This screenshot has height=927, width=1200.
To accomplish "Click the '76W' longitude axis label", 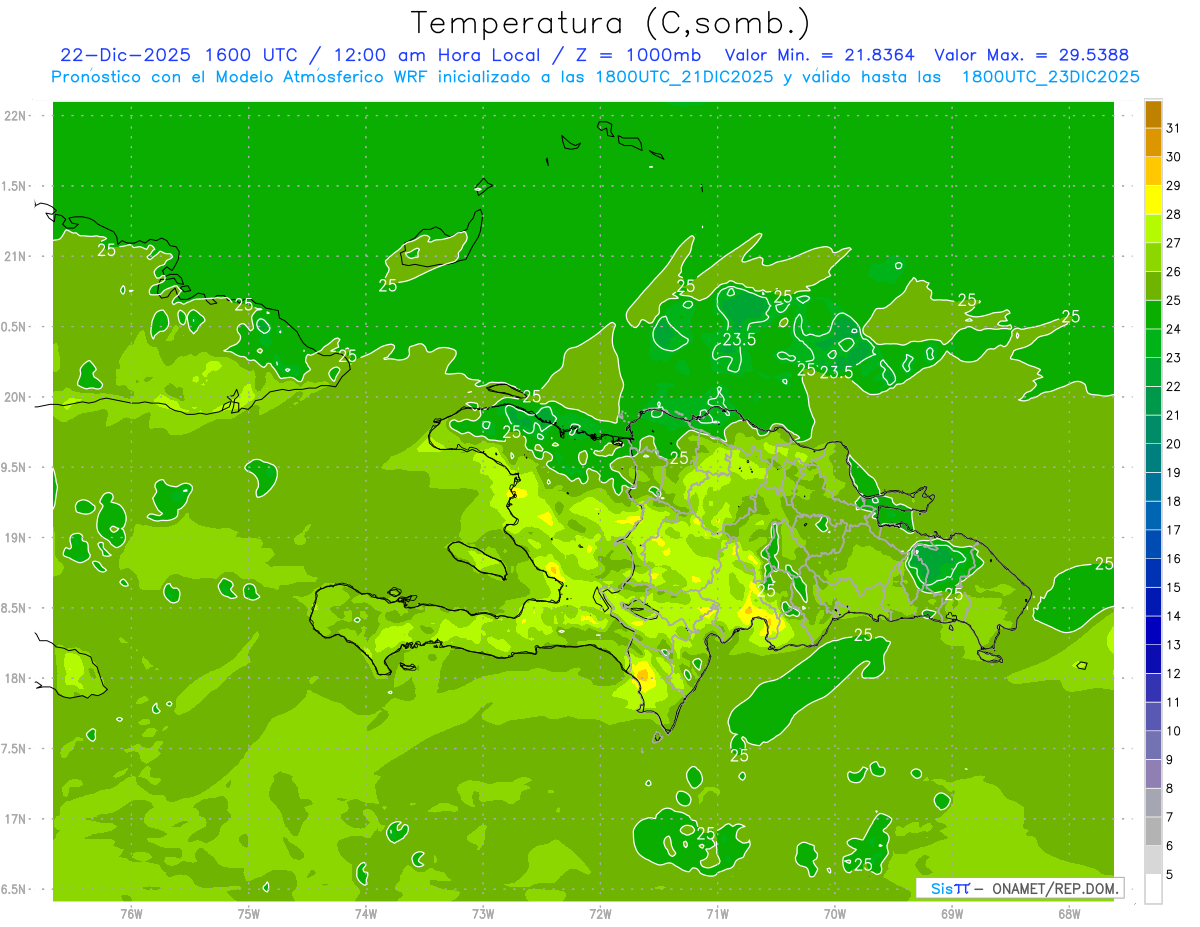I will pyautogui.click(x=131, y=913).
